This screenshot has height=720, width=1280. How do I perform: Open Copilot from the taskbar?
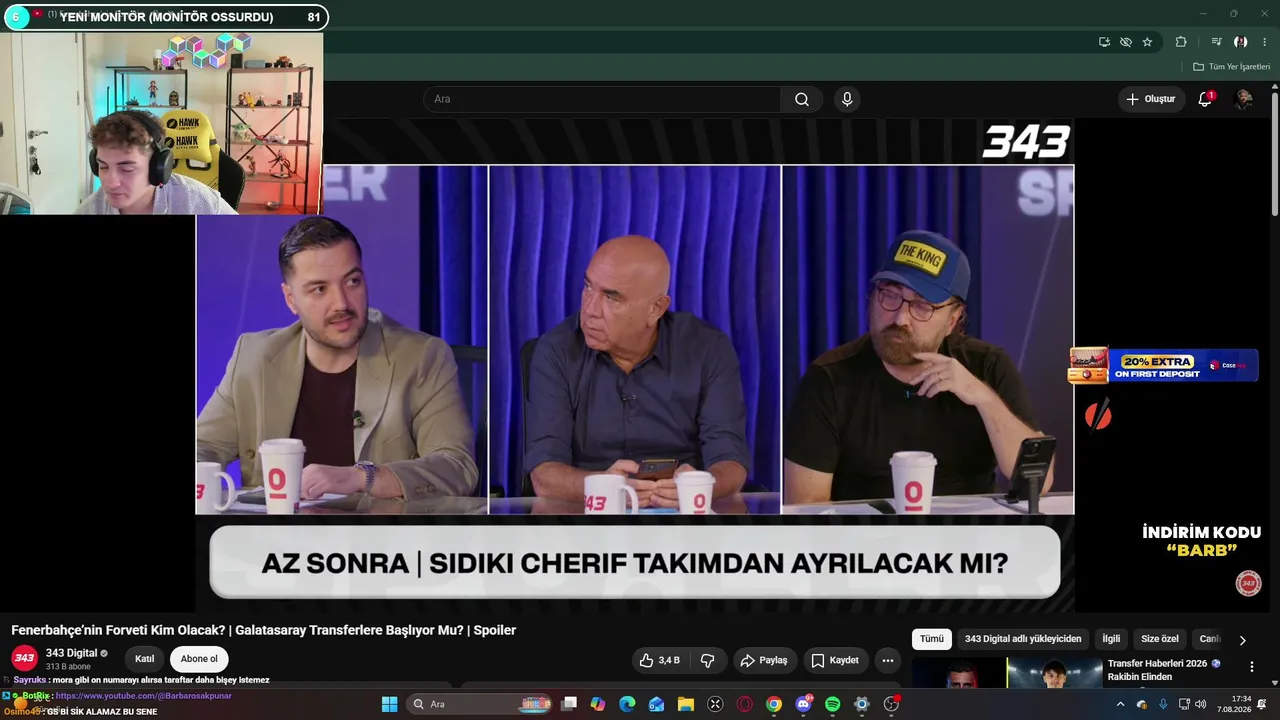pyautogui.click(x=598, y=704)
